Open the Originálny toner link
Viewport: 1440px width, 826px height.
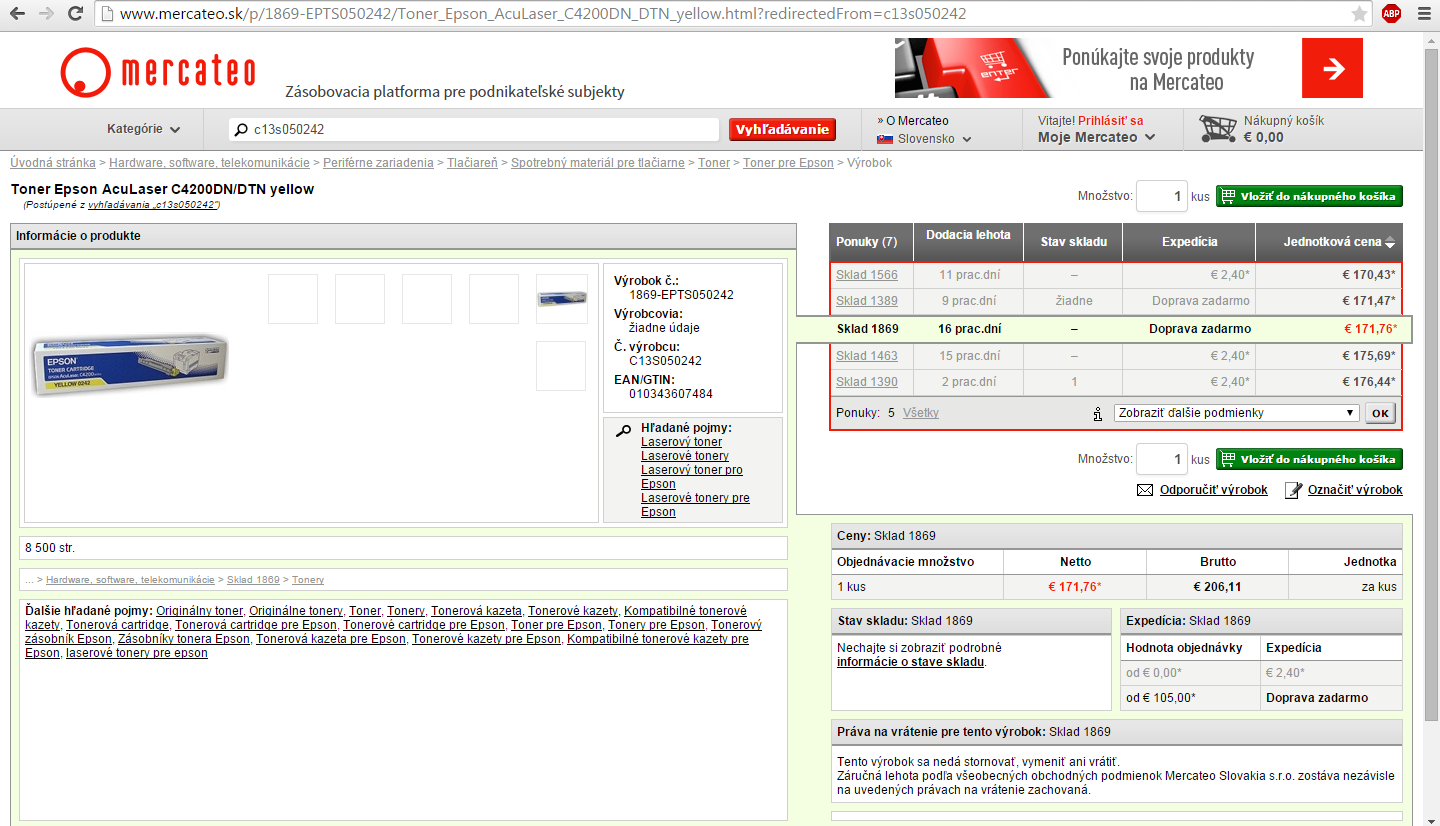pyautogui.click(x=200, y=611)
